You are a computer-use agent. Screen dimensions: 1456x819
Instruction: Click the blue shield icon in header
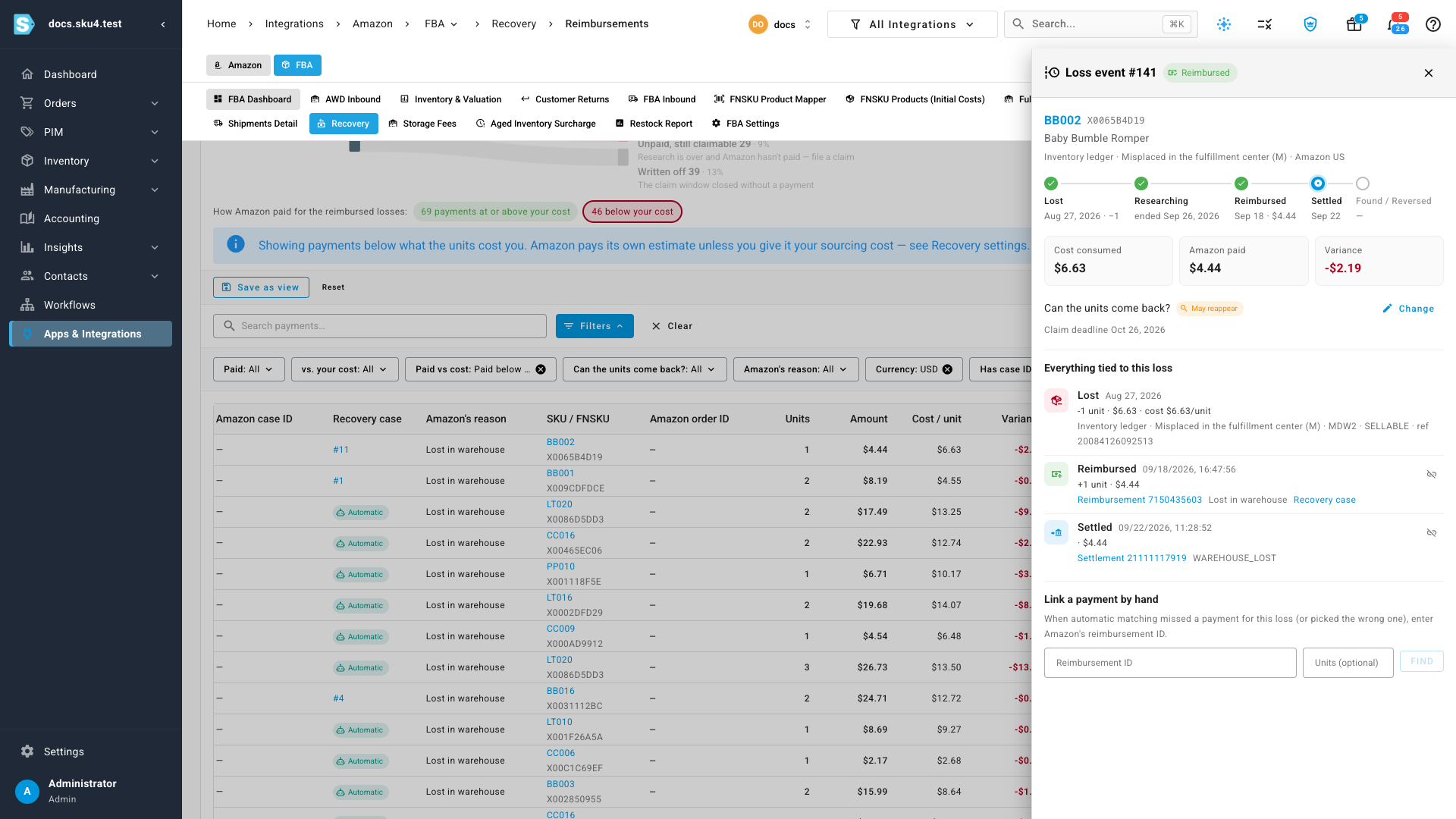tap(1310, 24)
